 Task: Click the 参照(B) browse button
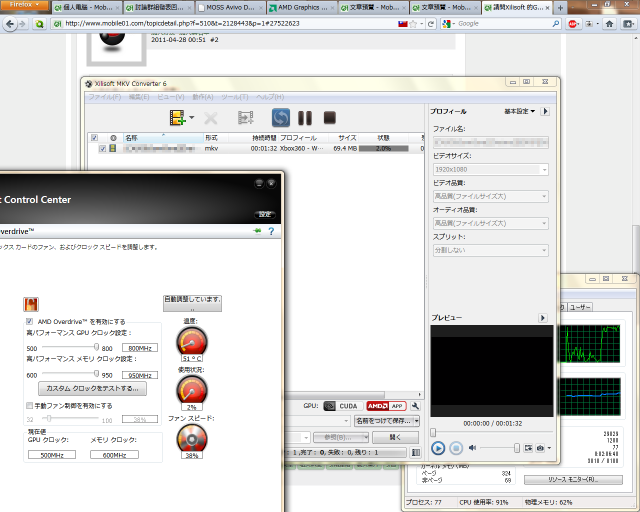[338, 437]
